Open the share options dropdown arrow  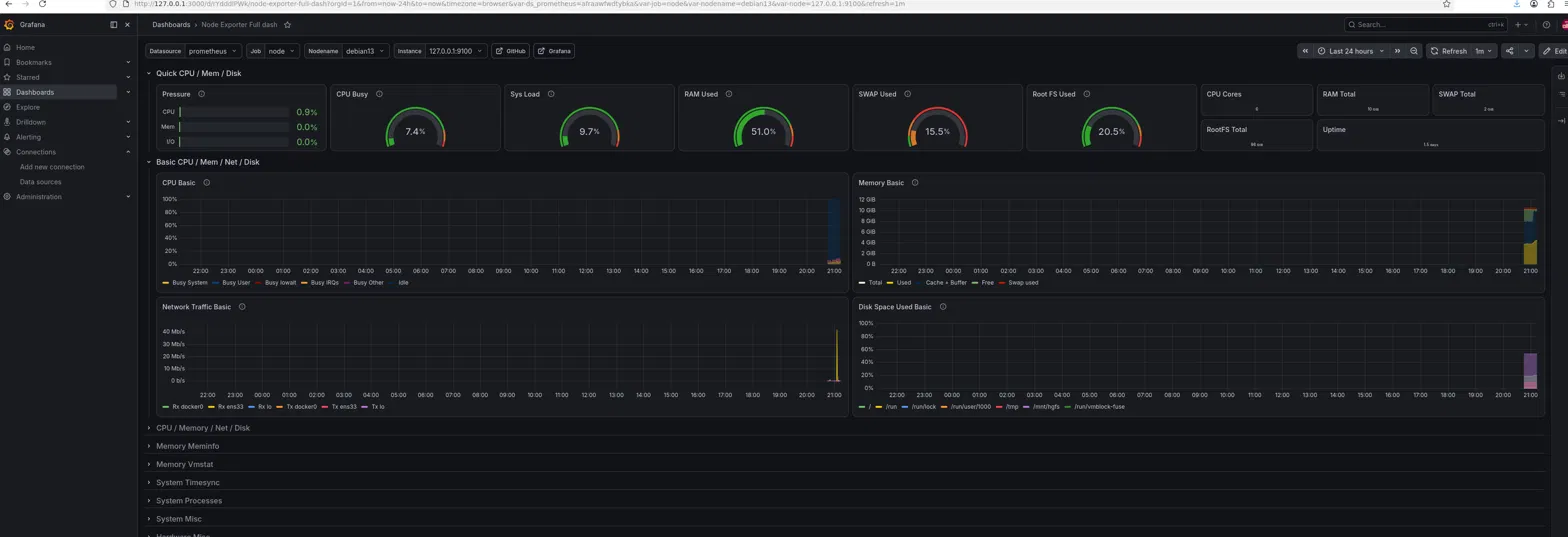tap(1526, 51)
